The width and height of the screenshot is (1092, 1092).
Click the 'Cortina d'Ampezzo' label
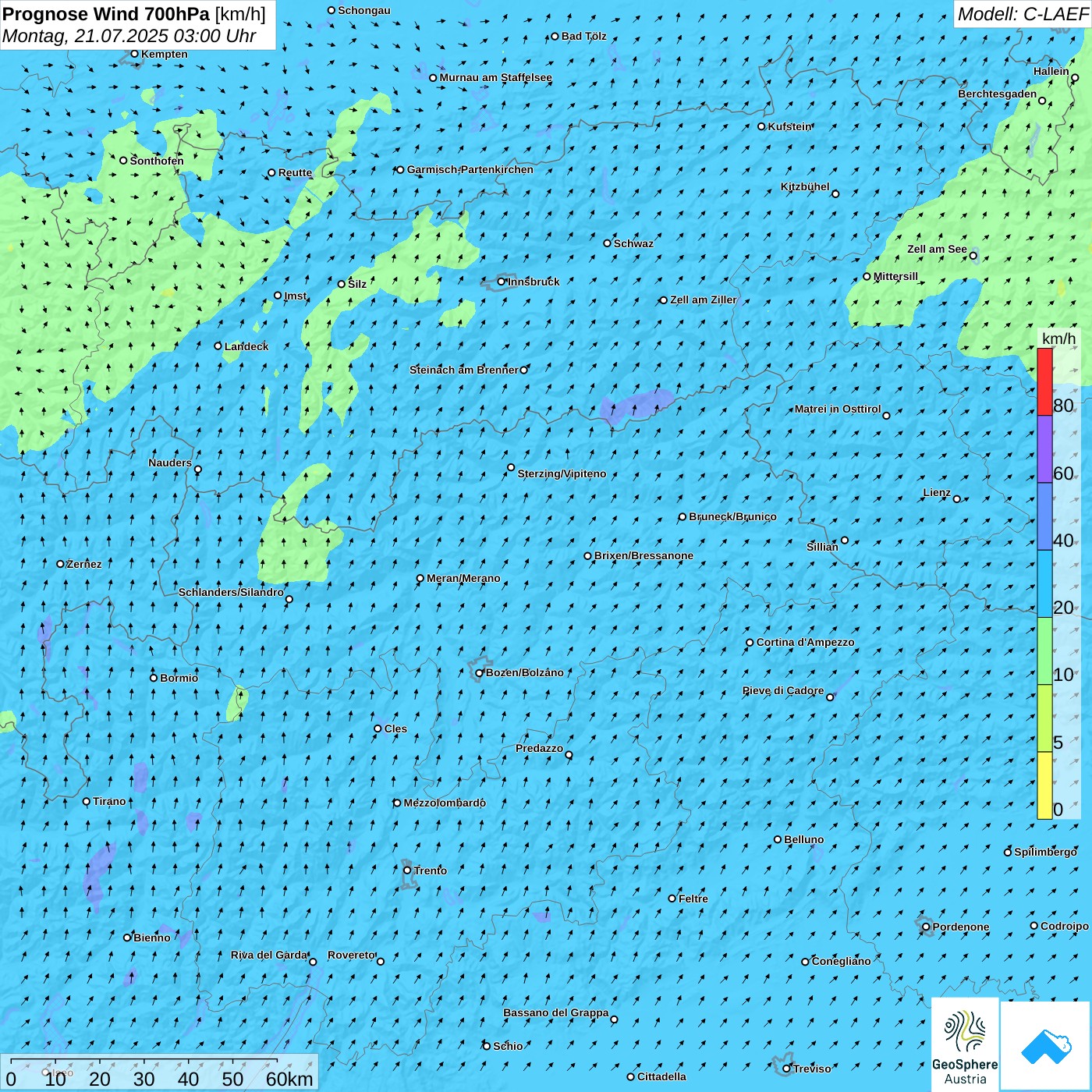click(805, 642)
